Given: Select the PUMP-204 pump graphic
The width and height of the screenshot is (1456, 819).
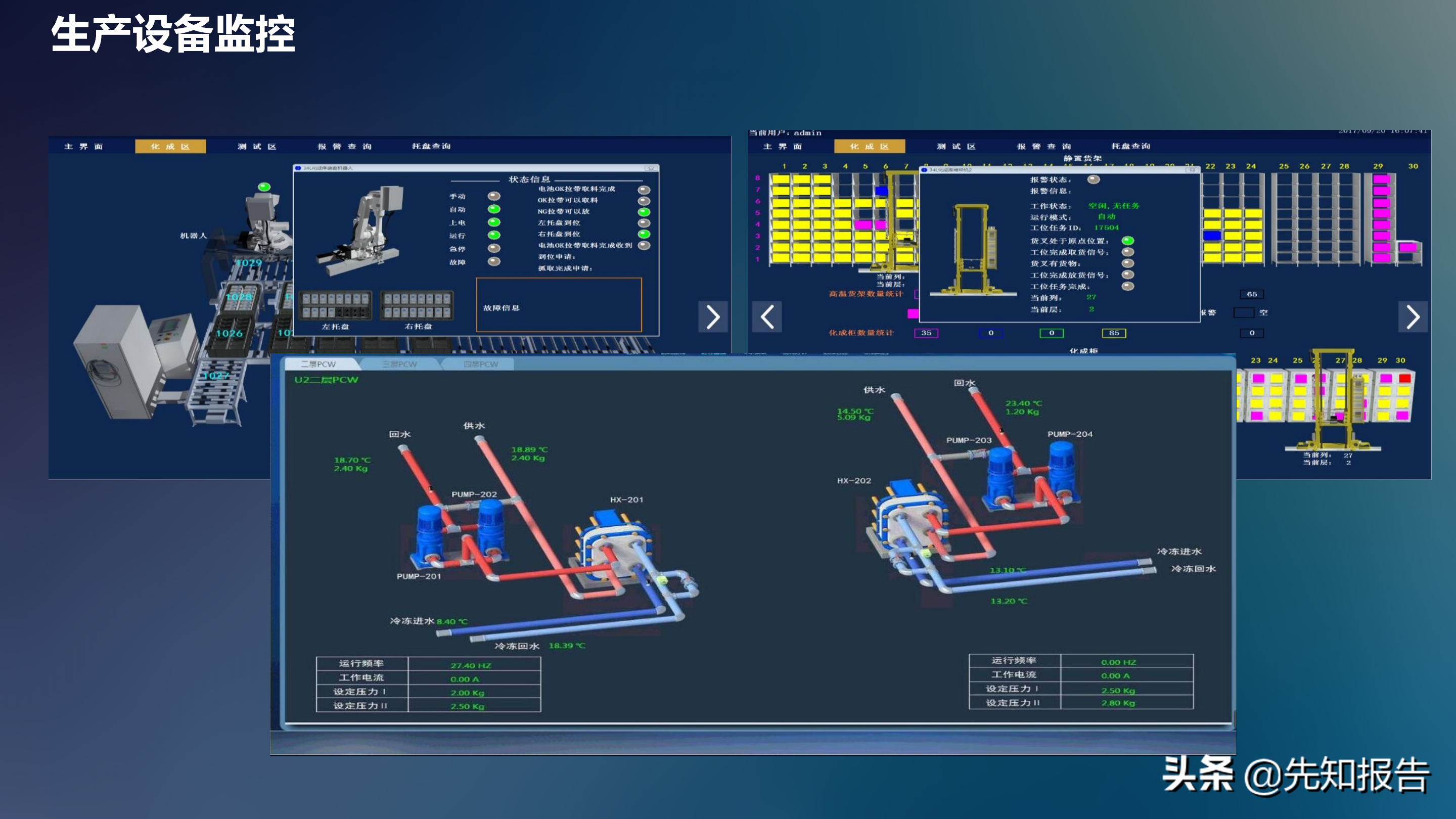Looking at the screenshot, I should click(x=1063, y=472).
